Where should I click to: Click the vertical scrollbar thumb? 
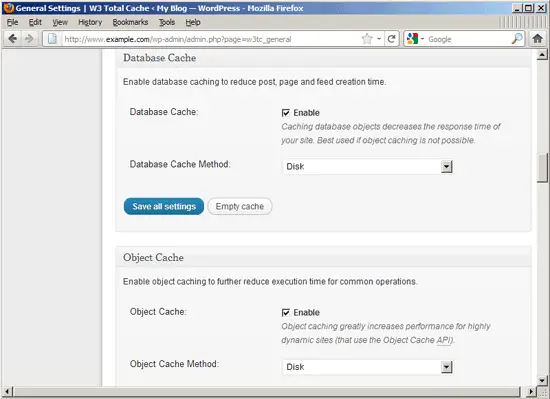pyautogui.click(x=542, y=168)
